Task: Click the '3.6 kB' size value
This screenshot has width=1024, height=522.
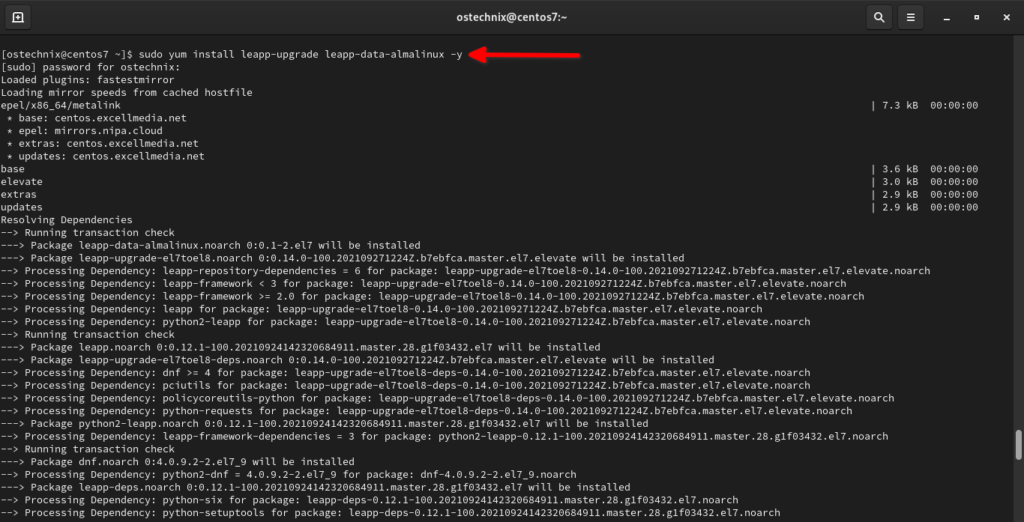Action: [900, 169]
